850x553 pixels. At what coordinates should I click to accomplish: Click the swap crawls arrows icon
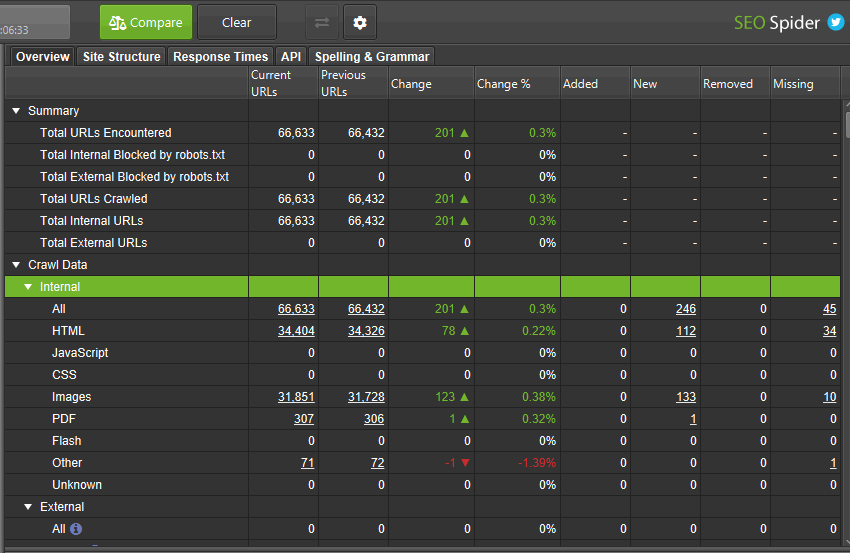click(322, 22)
